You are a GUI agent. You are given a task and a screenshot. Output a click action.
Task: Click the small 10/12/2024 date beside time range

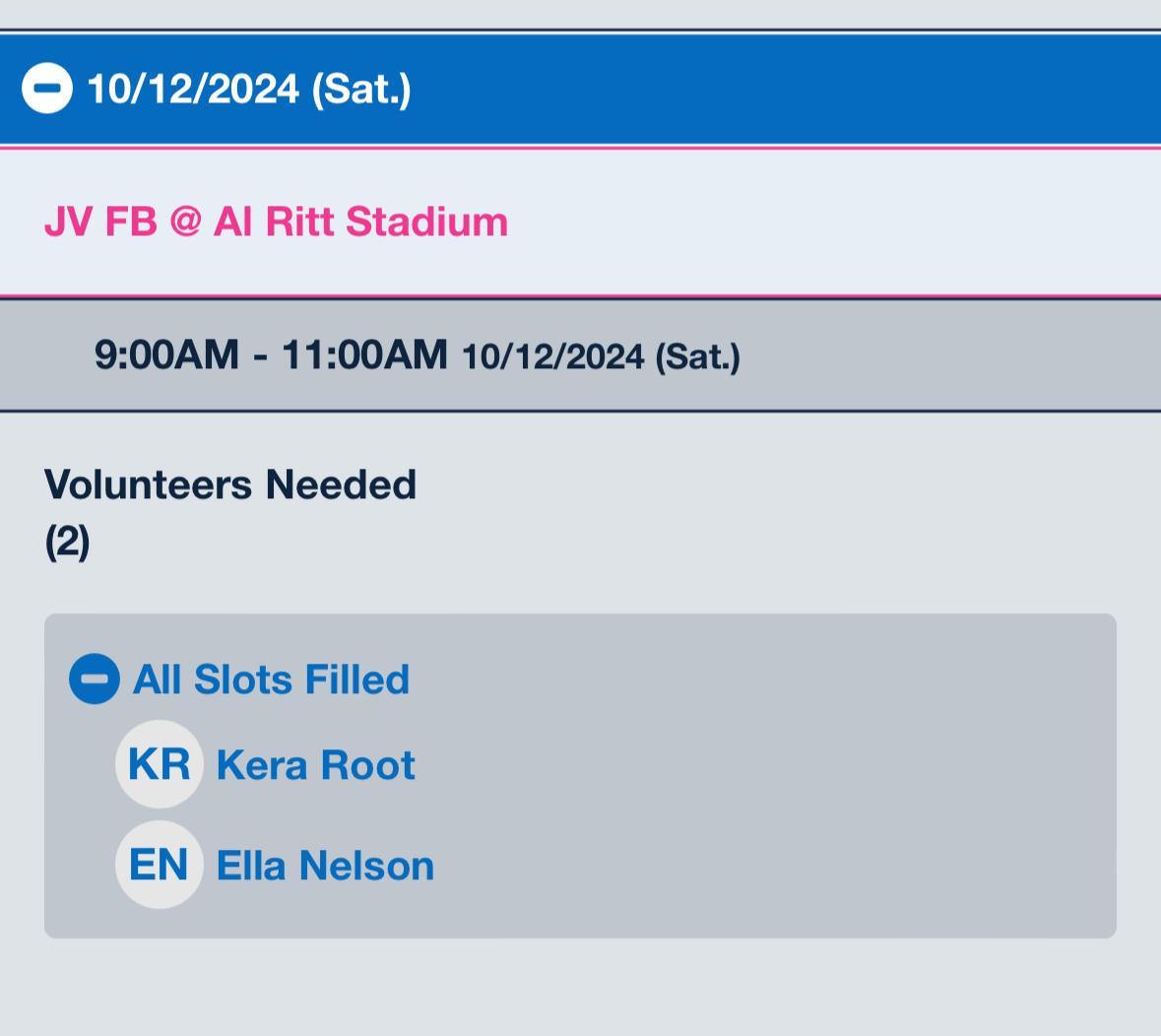click(552, 356)
